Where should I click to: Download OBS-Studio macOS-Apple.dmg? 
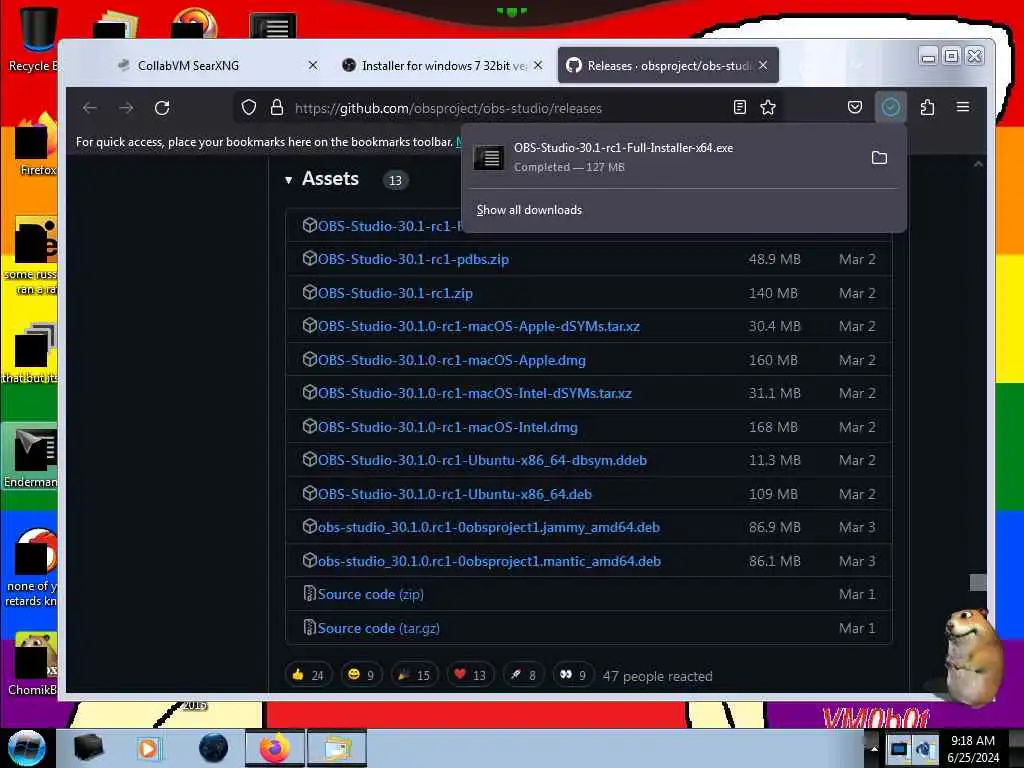coord(451,360)
